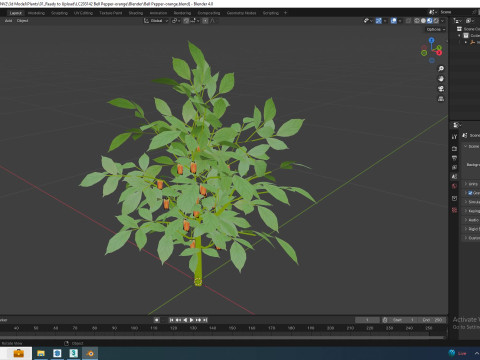Select material preview shading mode
480x360 pixels.
tap(430, 21)
